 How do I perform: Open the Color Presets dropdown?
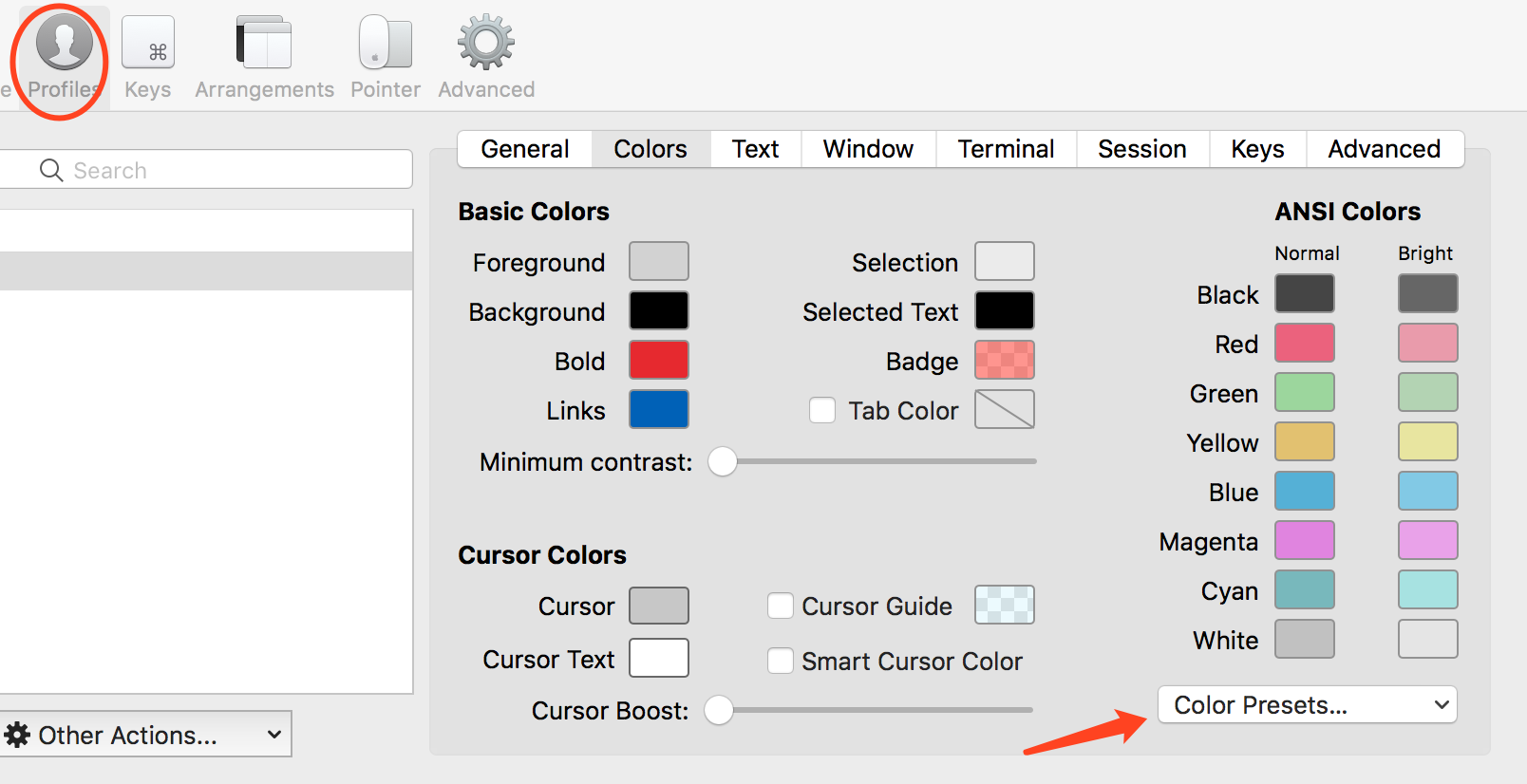pos(1307,705)
